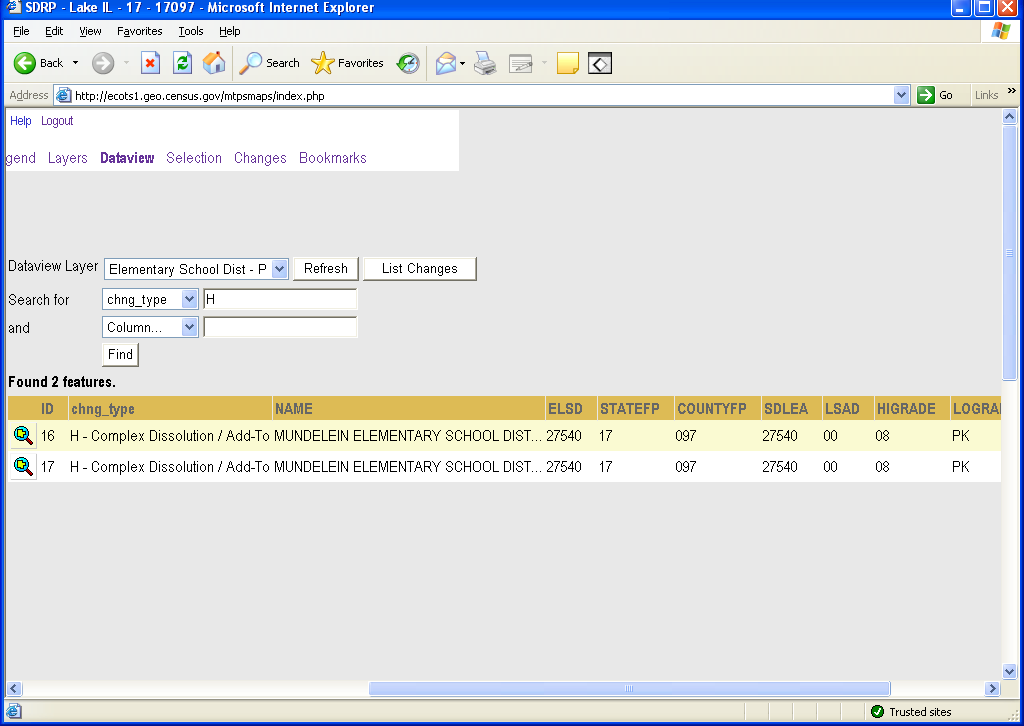Click the Print toolbar icon
The width and height of the screenshot is (1024, 726).
(485, 63)
